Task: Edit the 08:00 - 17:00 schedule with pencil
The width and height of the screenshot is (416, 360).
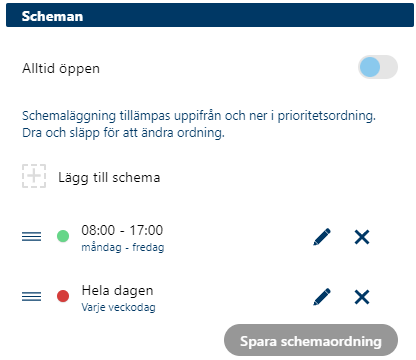Action: click(x=322, y=237)
